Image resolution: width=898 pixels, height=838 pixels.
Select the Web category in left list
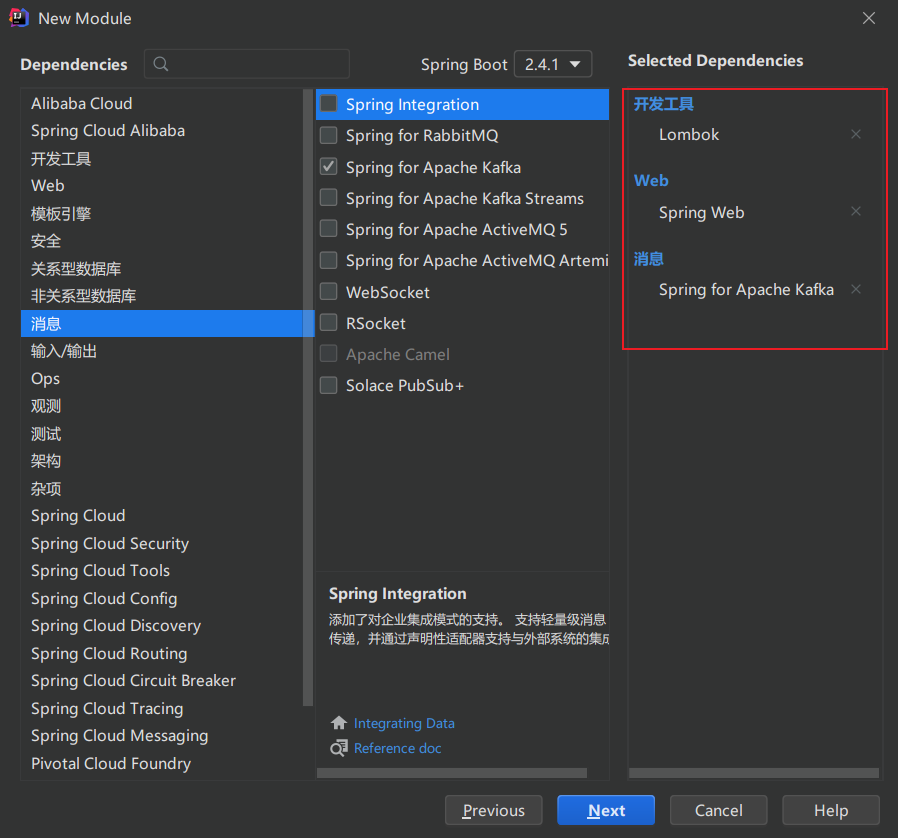(162, 186)
